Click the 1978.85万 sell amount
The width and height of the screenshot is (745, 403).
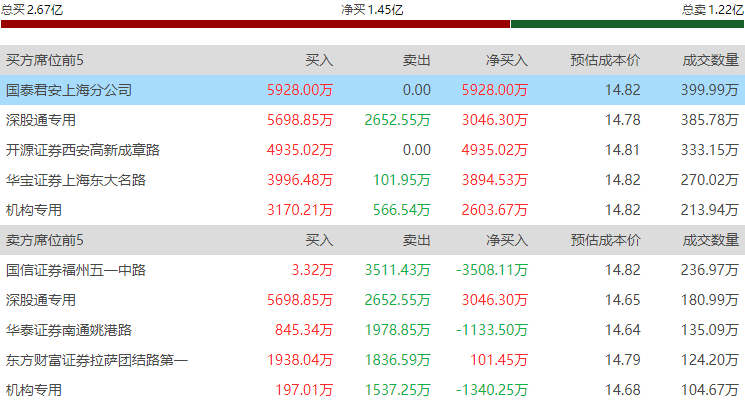pyautogui.click(x=397, y=330)
